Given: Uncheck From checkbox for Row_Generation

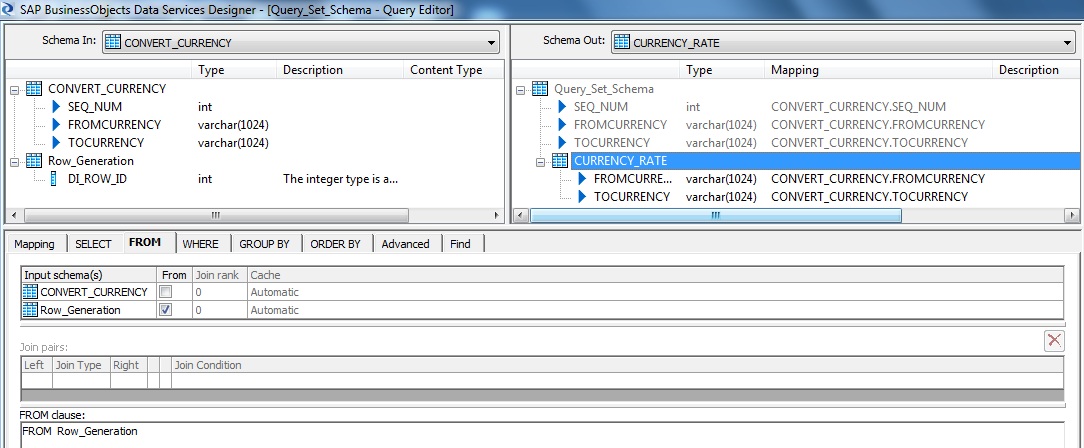Looking at the screenshot, I should tap(165, 310).
